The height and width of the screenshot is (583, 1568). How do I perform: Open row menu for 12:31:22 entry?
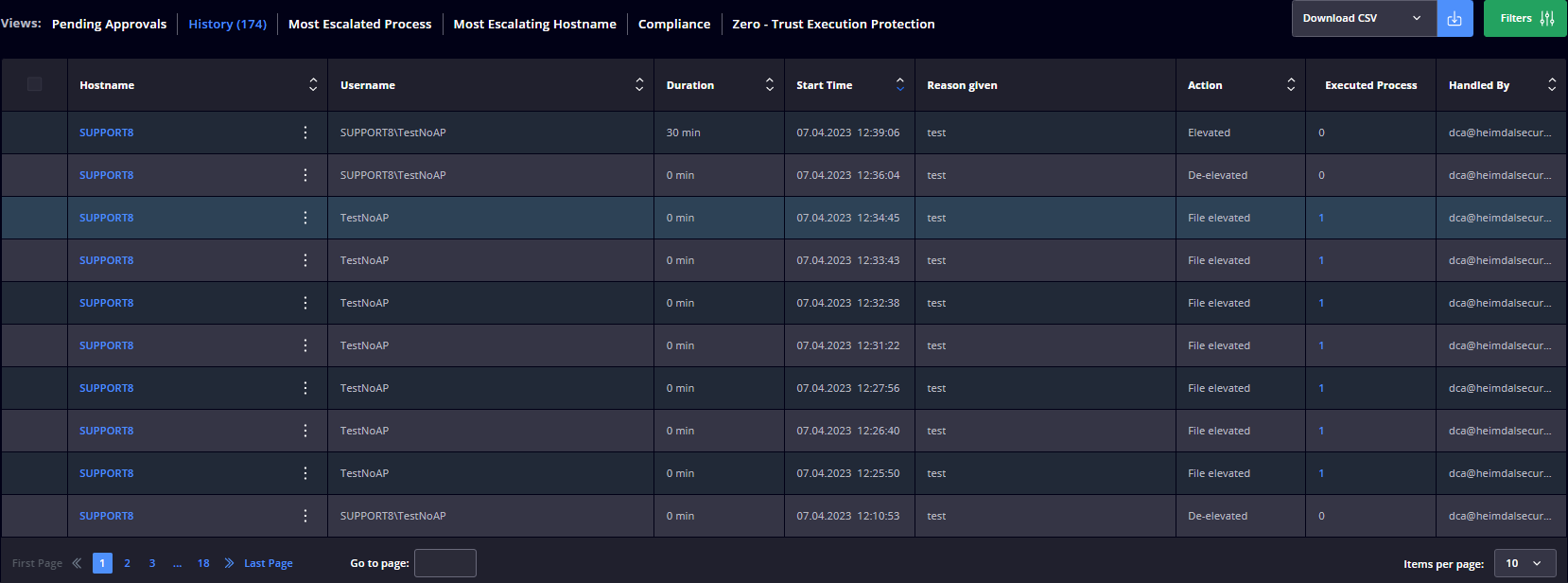pos(305,345)
